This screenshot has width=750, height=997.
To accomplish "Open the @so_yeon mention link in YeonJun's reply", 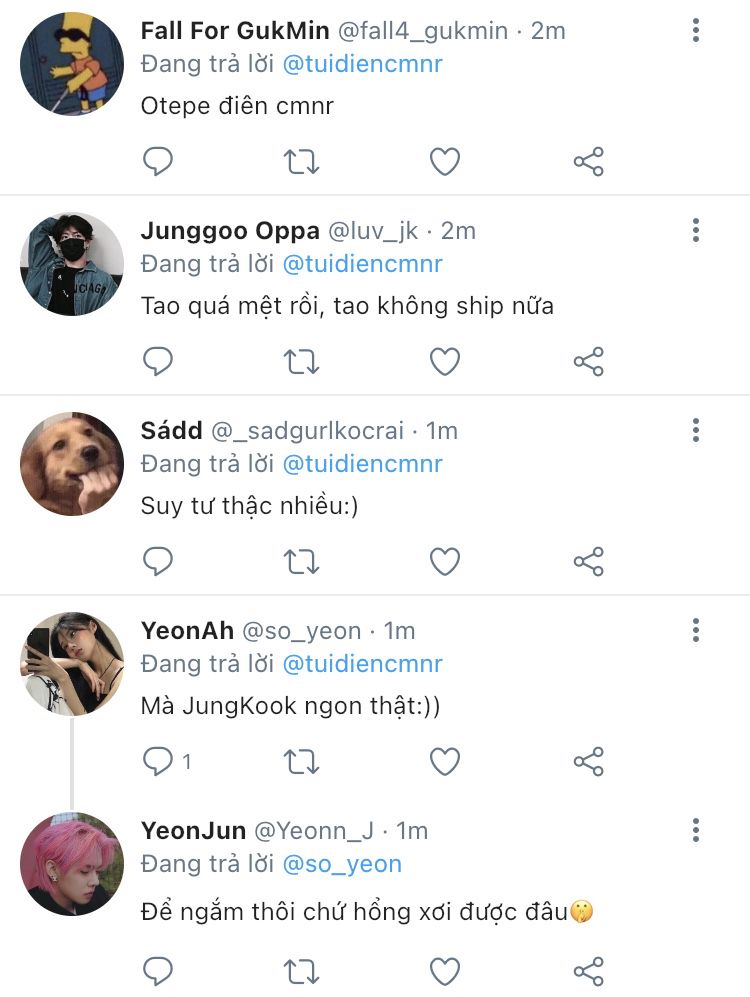I will 342,864.
